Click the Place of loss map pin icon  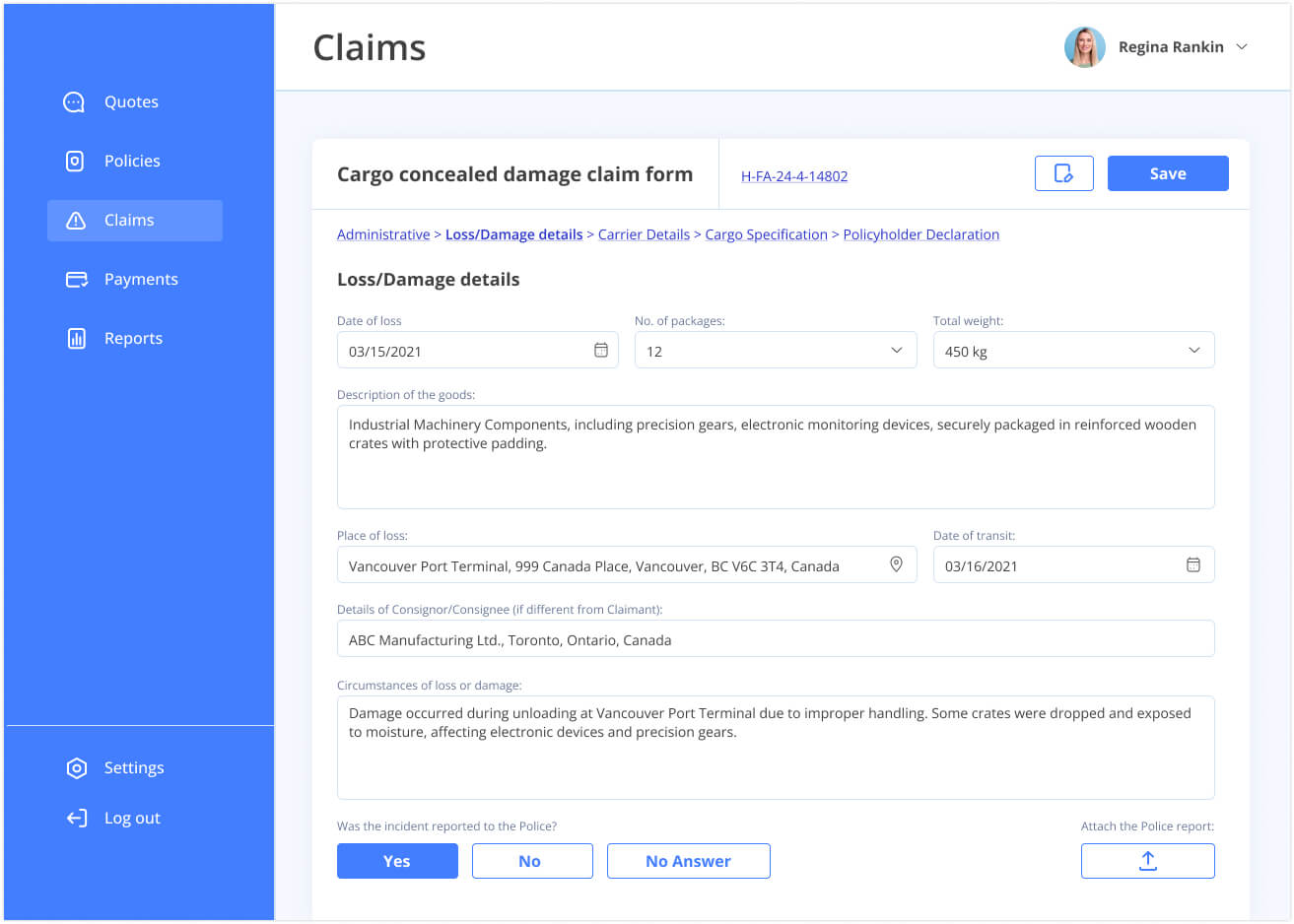coord(896,564)
